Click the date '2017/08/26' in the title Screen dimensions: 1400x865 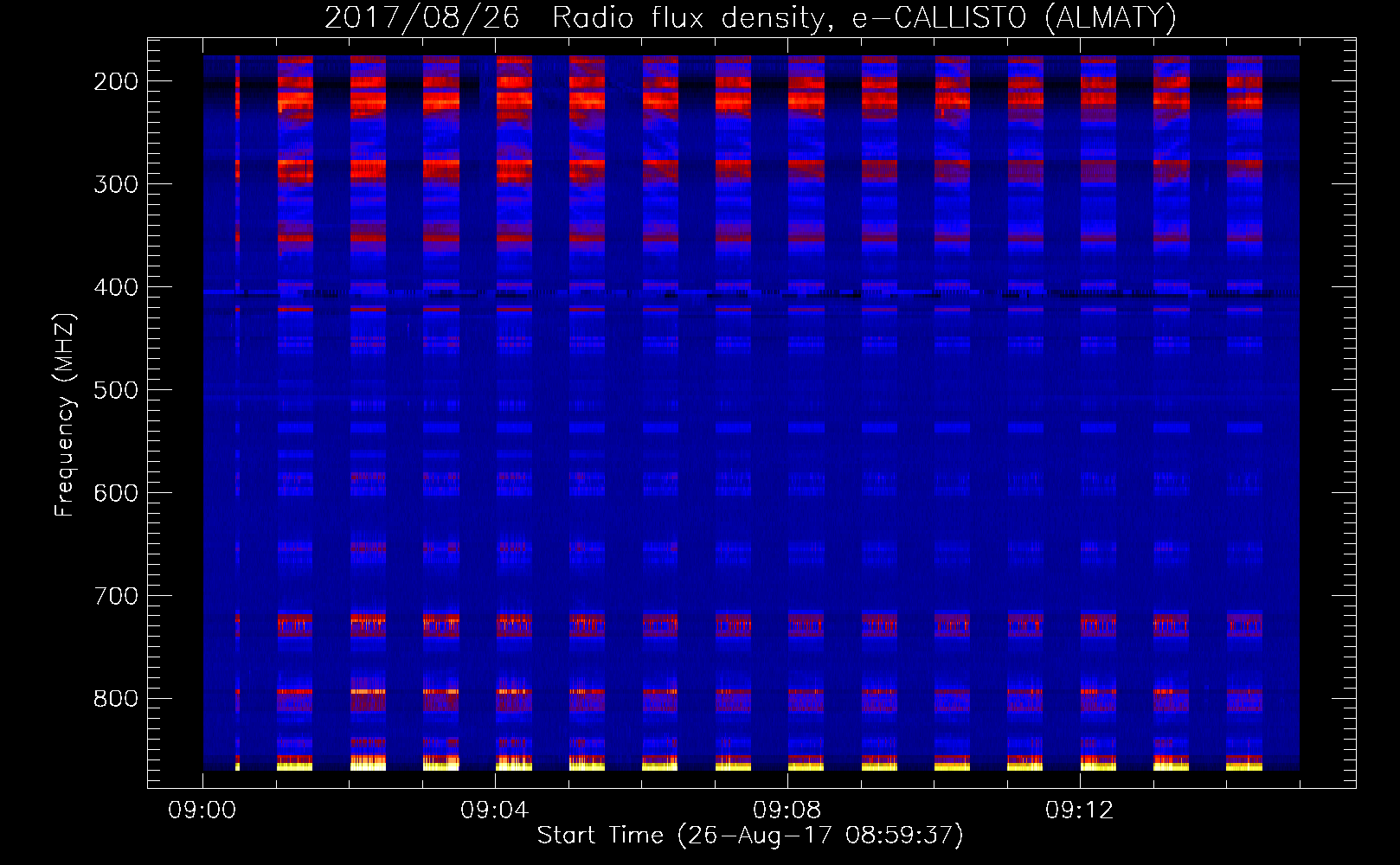422,17
